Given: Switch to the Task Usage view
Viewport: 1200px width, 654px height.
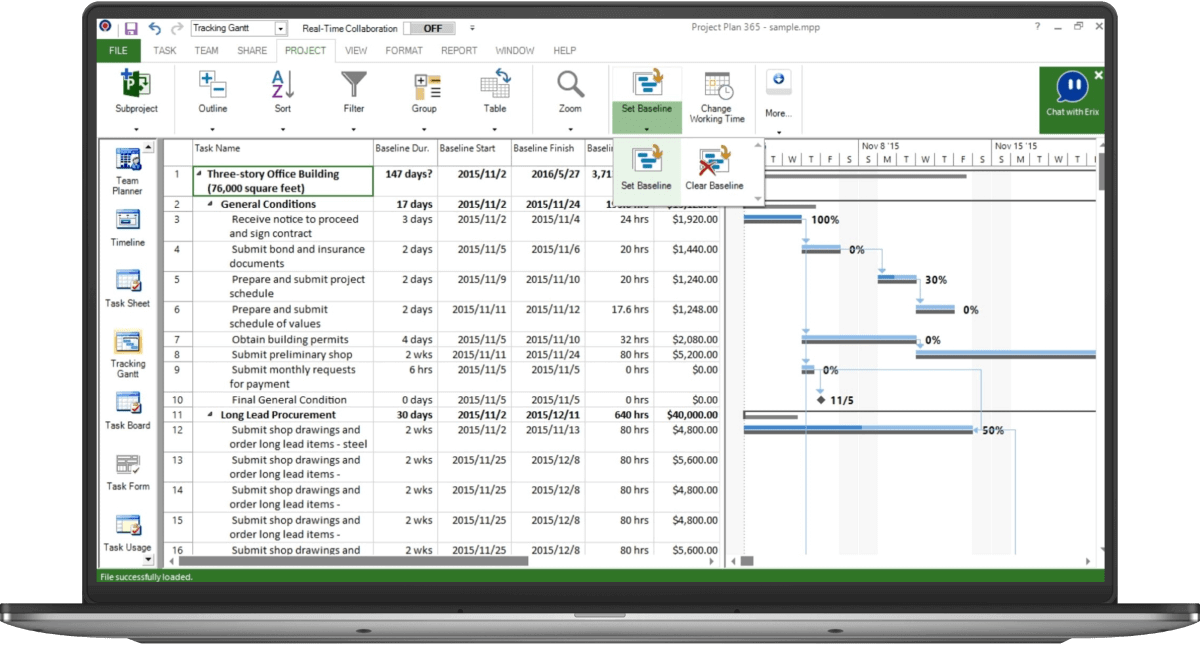Looking at the screenshot, I should (127, 533).
